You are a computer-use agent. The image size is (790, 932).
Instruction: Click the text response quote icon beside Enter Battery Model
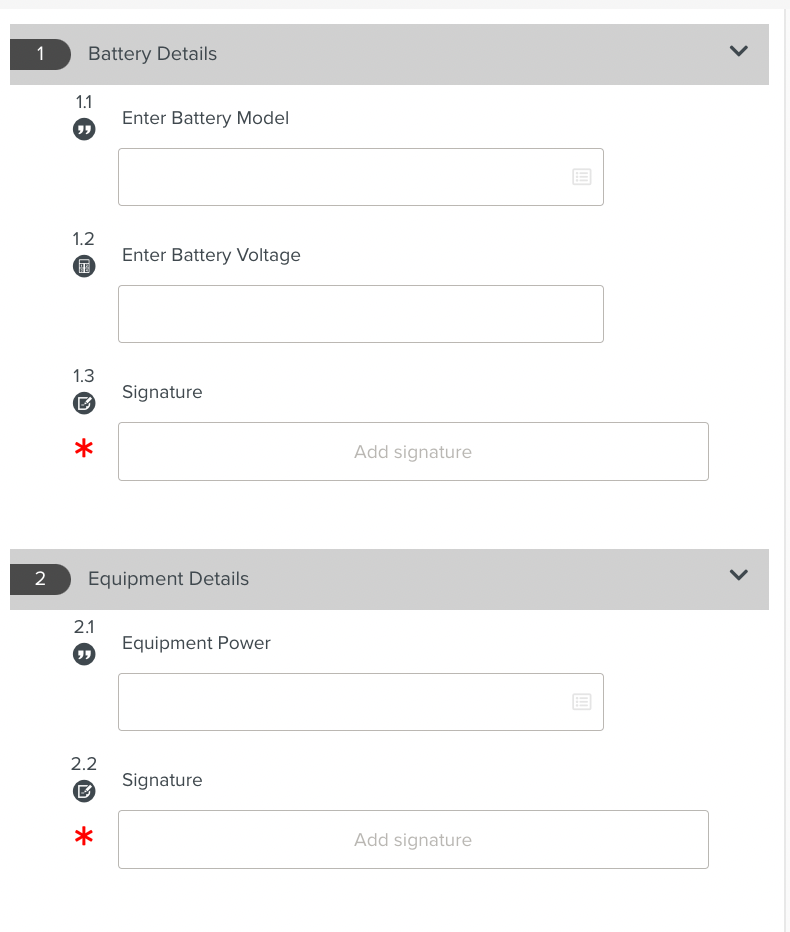(84, 128)
